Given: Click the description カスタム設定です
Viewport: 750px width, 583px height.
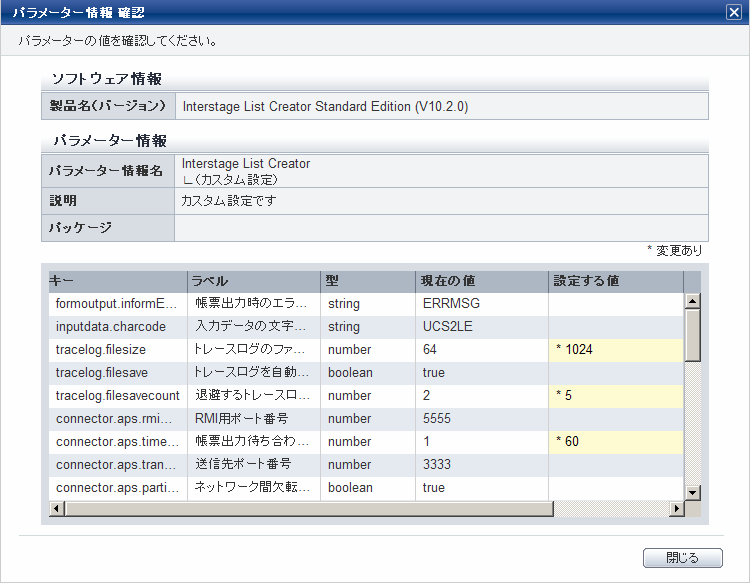Looking at the screenshot, I should coord(229,200).
